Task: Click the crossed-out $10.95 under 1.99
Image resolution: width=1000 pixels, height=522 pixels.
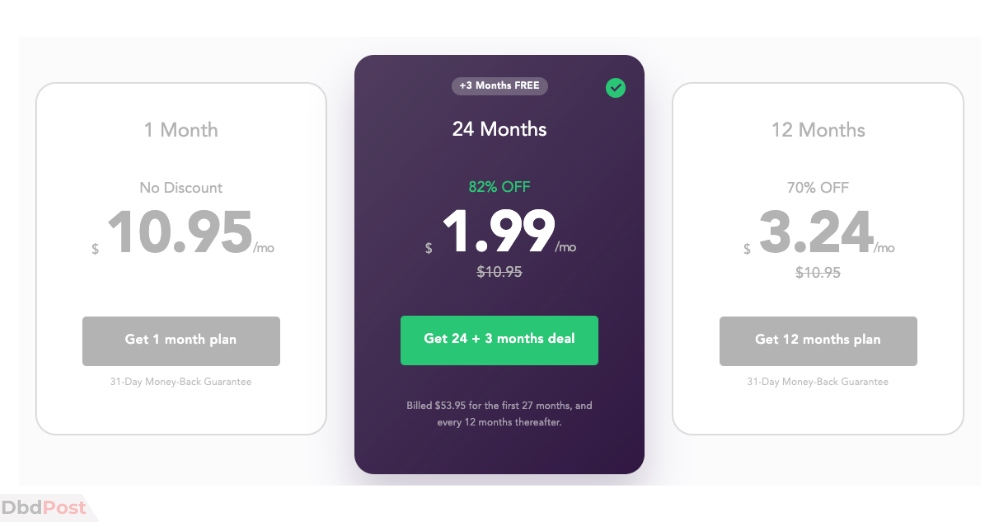Action: pyautogui.click(x=499, y=272)
